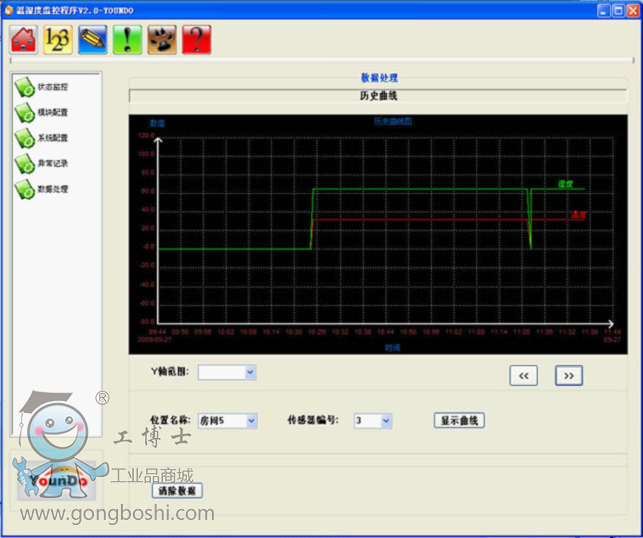Click the Y轴范围 label
This screenshot has height=538, width=643.
(x=170, y=372)
